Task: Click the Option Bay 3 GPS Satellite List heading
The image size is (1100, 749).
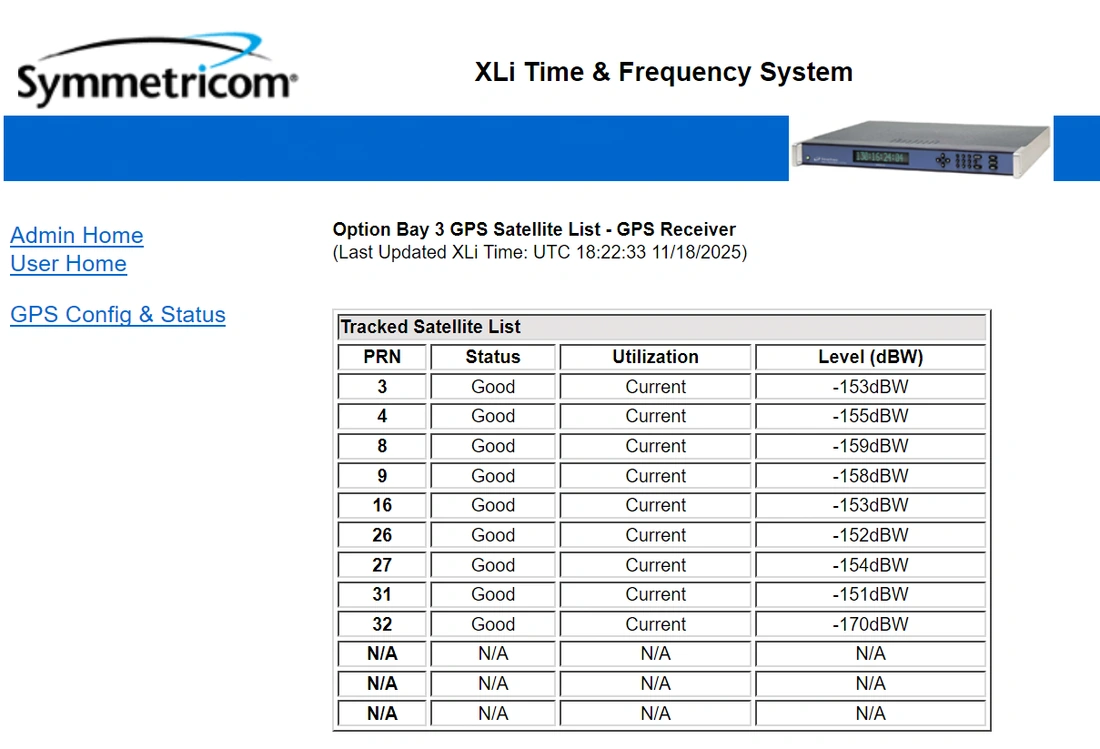Action: 534,229
